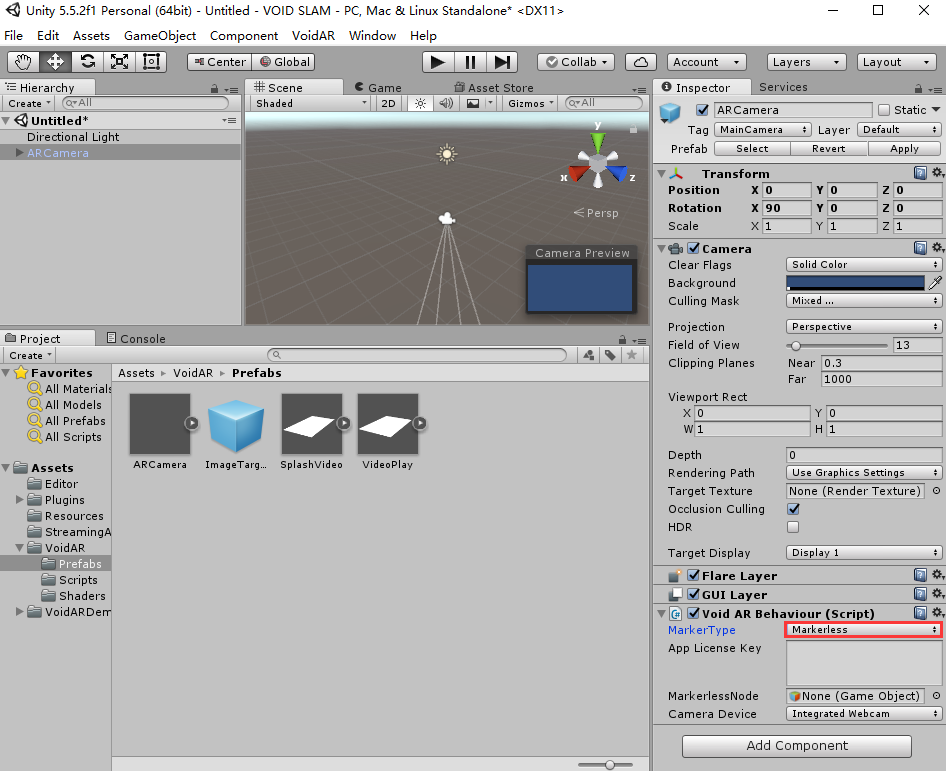Switch to the Console tab

click(x=136, y=338)
